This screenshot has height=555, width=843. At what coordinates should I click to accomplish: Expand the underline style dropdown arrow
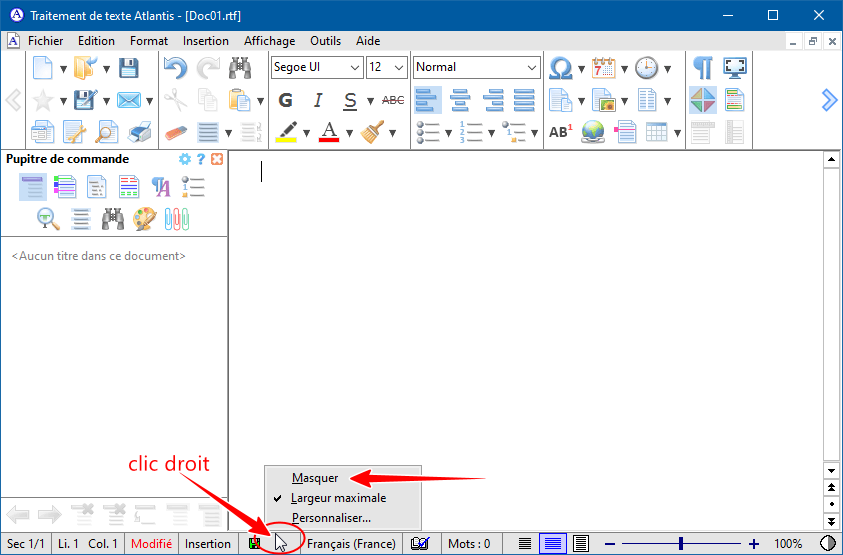[x=370, y=101]
